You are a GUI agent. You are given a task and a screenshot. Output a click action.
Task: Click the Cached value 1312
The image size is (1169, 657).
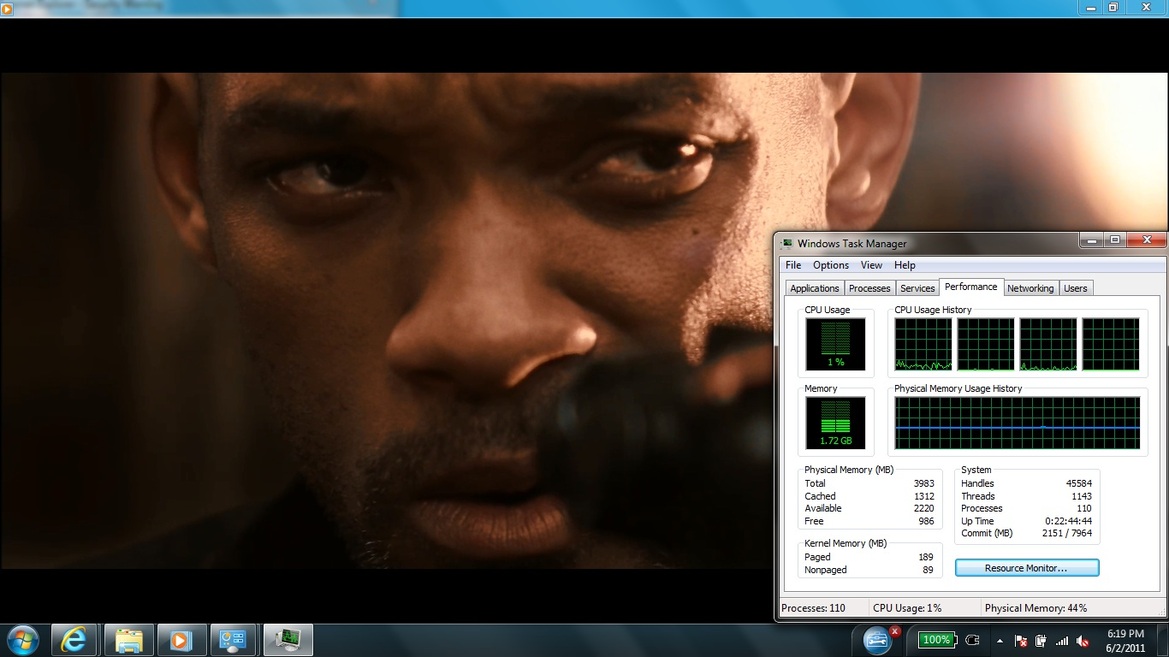(x=924, y=496)
